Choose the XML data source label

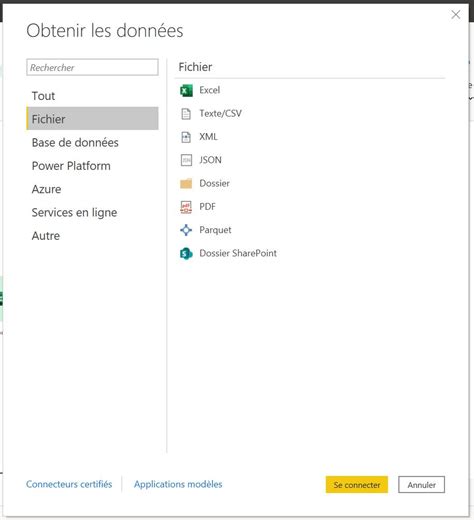click(208, 137)
